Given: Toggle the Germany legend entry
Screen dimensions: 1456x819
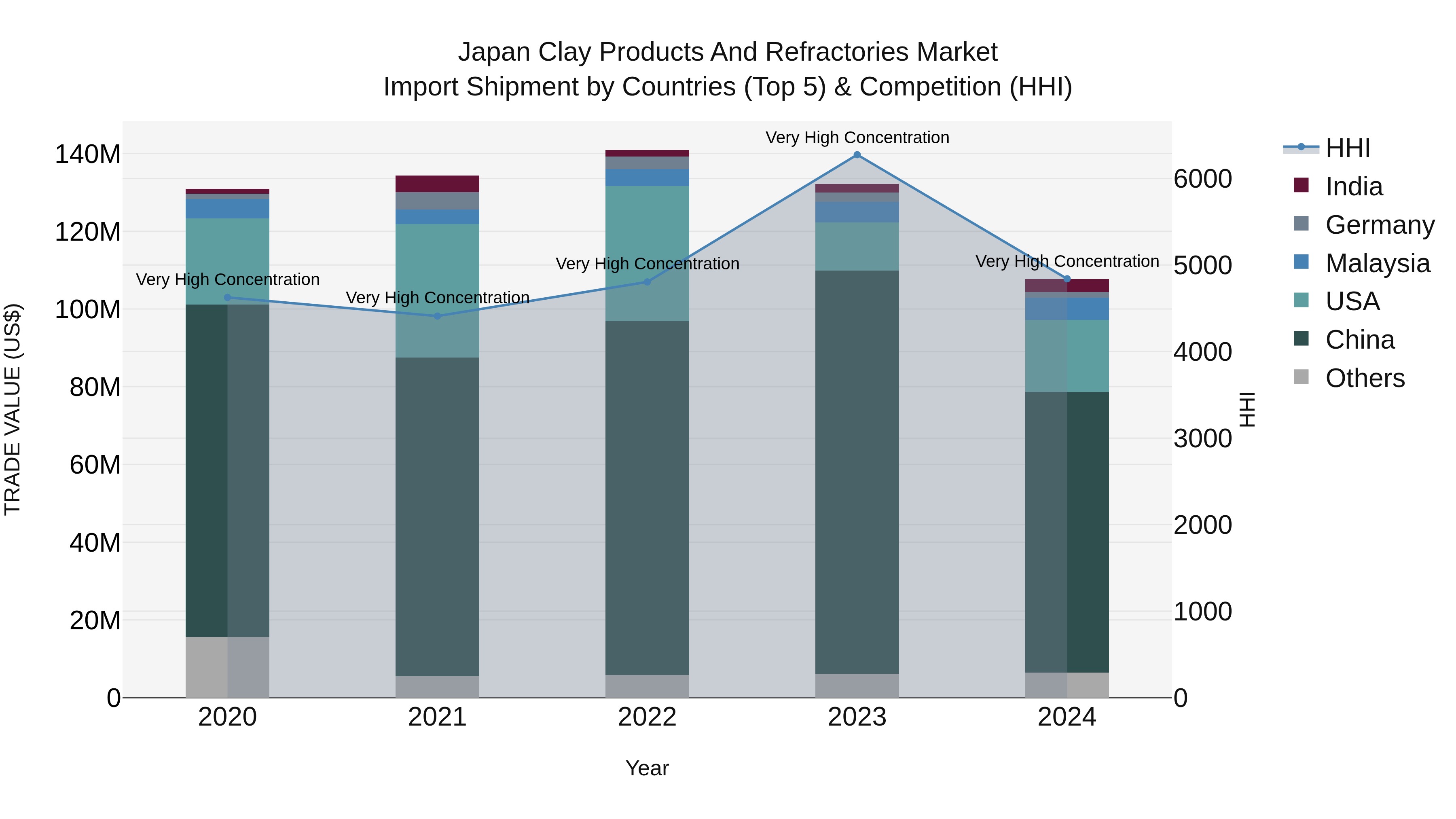Looking at the screenshot, I should (x=1364, y=224).
